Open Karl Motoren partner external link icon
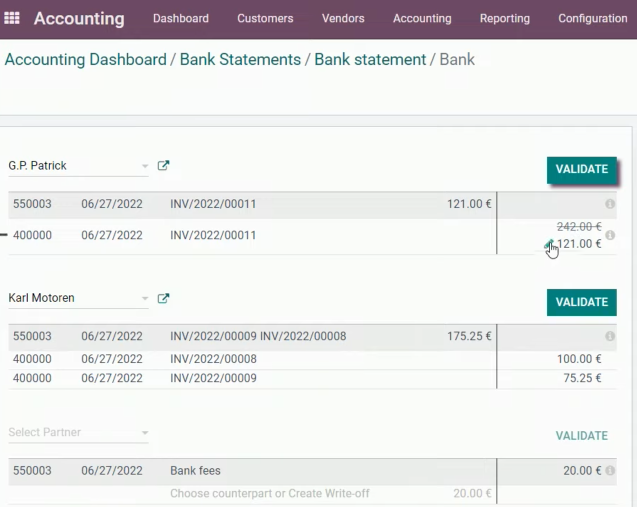 [x=163, y=299]
